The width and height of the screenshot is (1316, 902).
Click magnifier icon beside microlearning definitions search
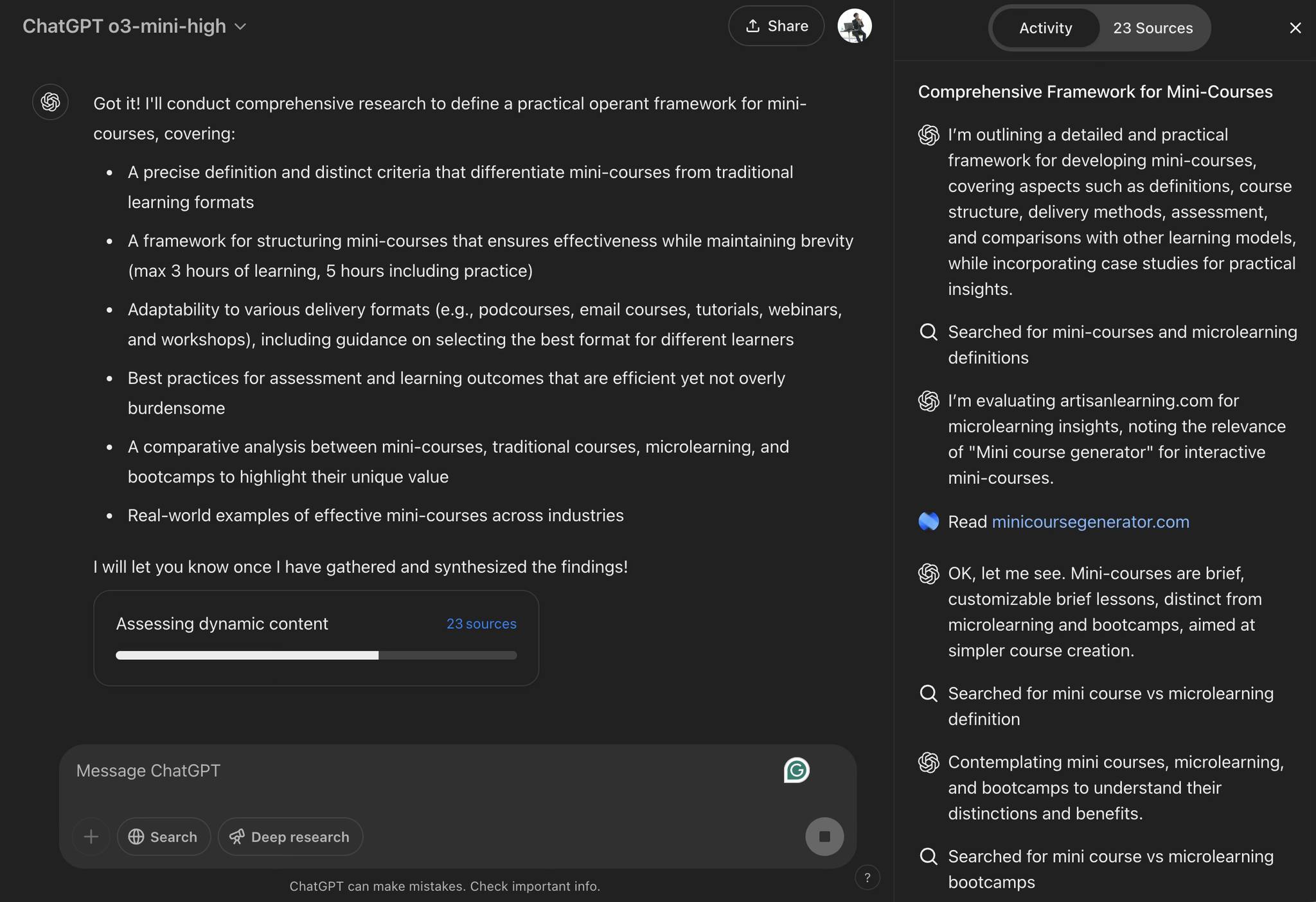tap(929, 332)
